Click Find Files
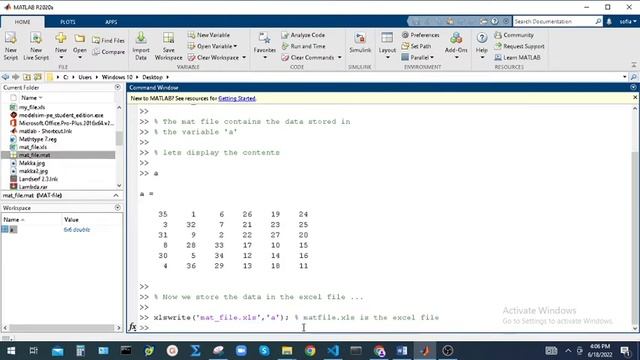 click(108, 40)
